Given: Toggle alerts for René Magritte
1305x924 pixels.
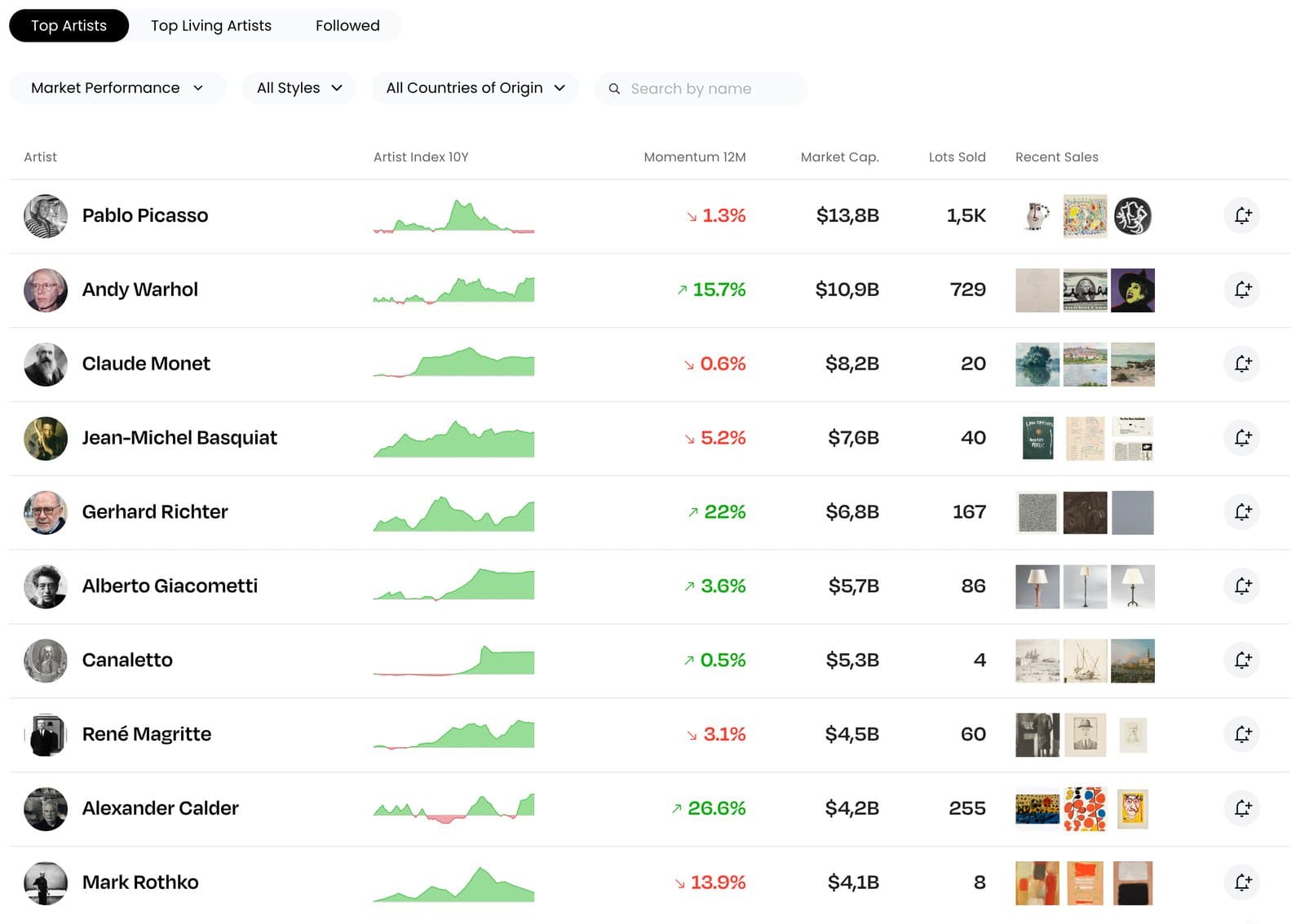Looking at the screenshot, I should pyautogui.click(x=1242, y=734).
